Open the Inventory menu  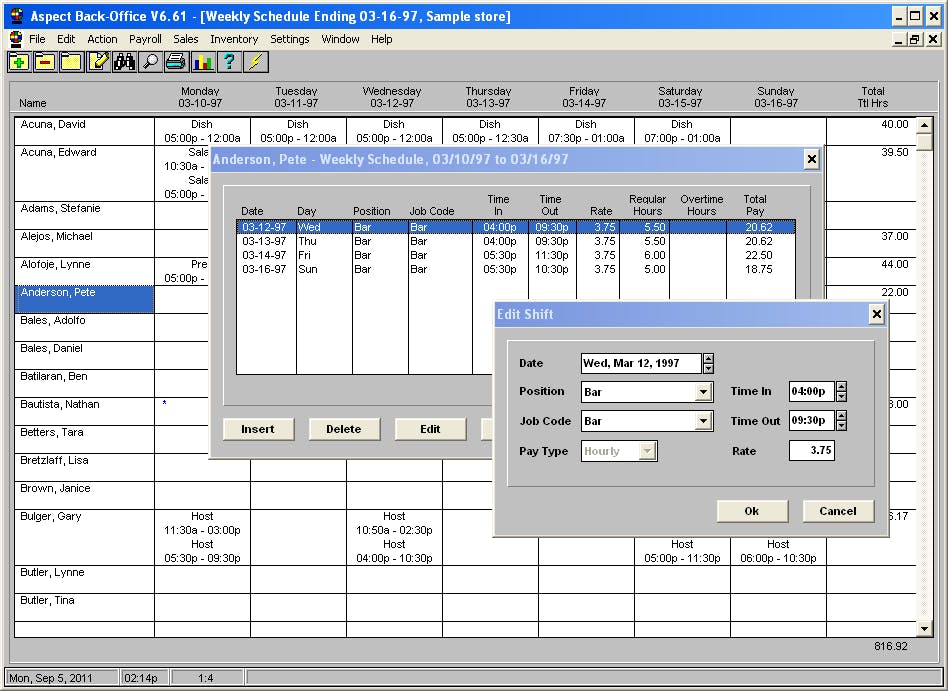234,39
